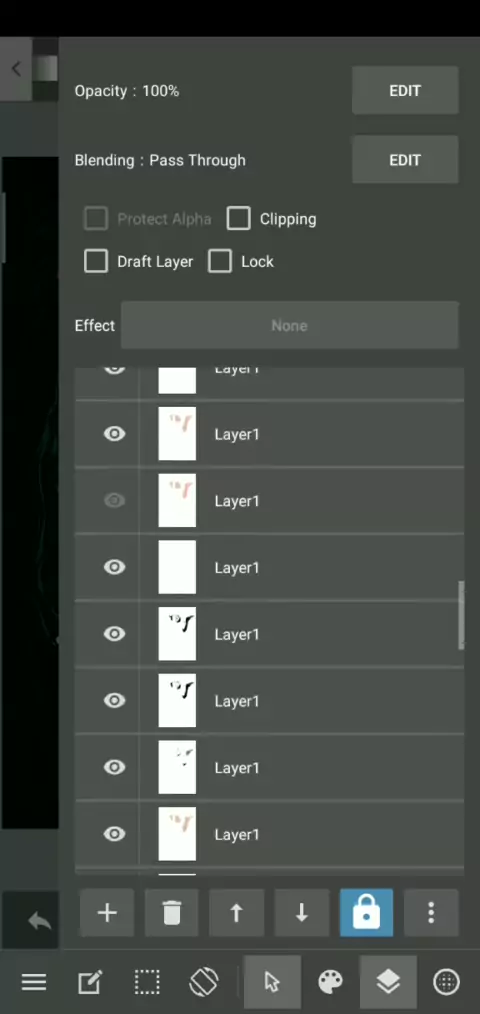This screenshot has width=480, height=1014.
Task: Check the Draft Layer checkbox
Action: tap(96, 261)
